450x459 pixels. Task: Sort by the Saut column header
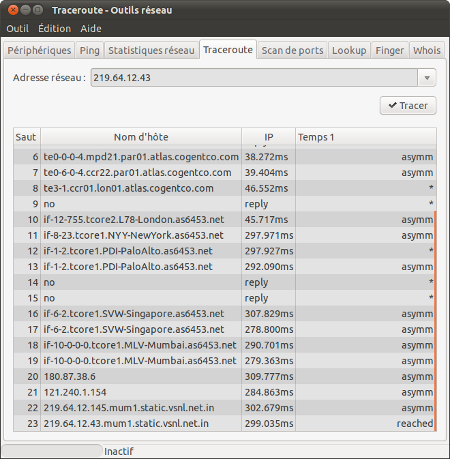click(27, 137)
